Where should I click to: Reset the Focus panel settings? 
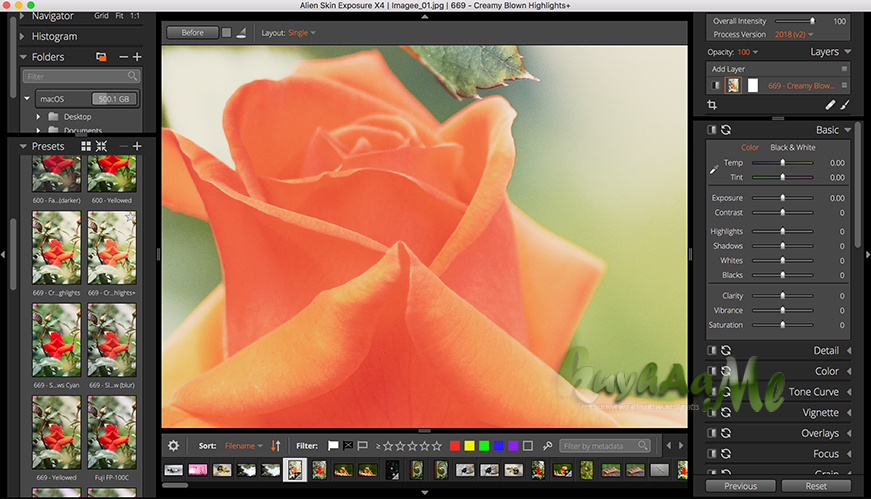[726, 453]
